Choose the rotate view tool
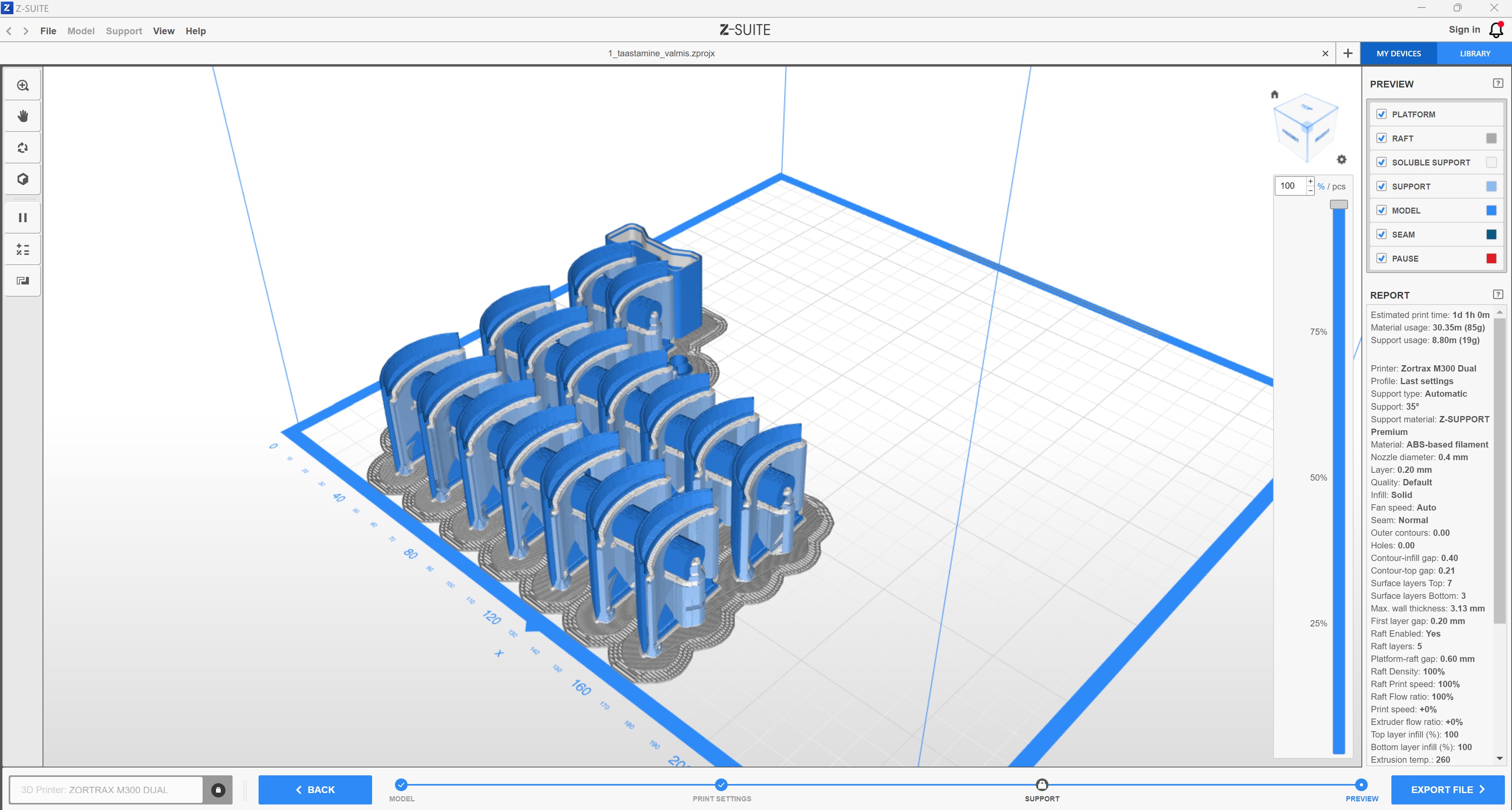Image resolution: width=1512 pixels, height=810 pixels. [x=23, y=148]
